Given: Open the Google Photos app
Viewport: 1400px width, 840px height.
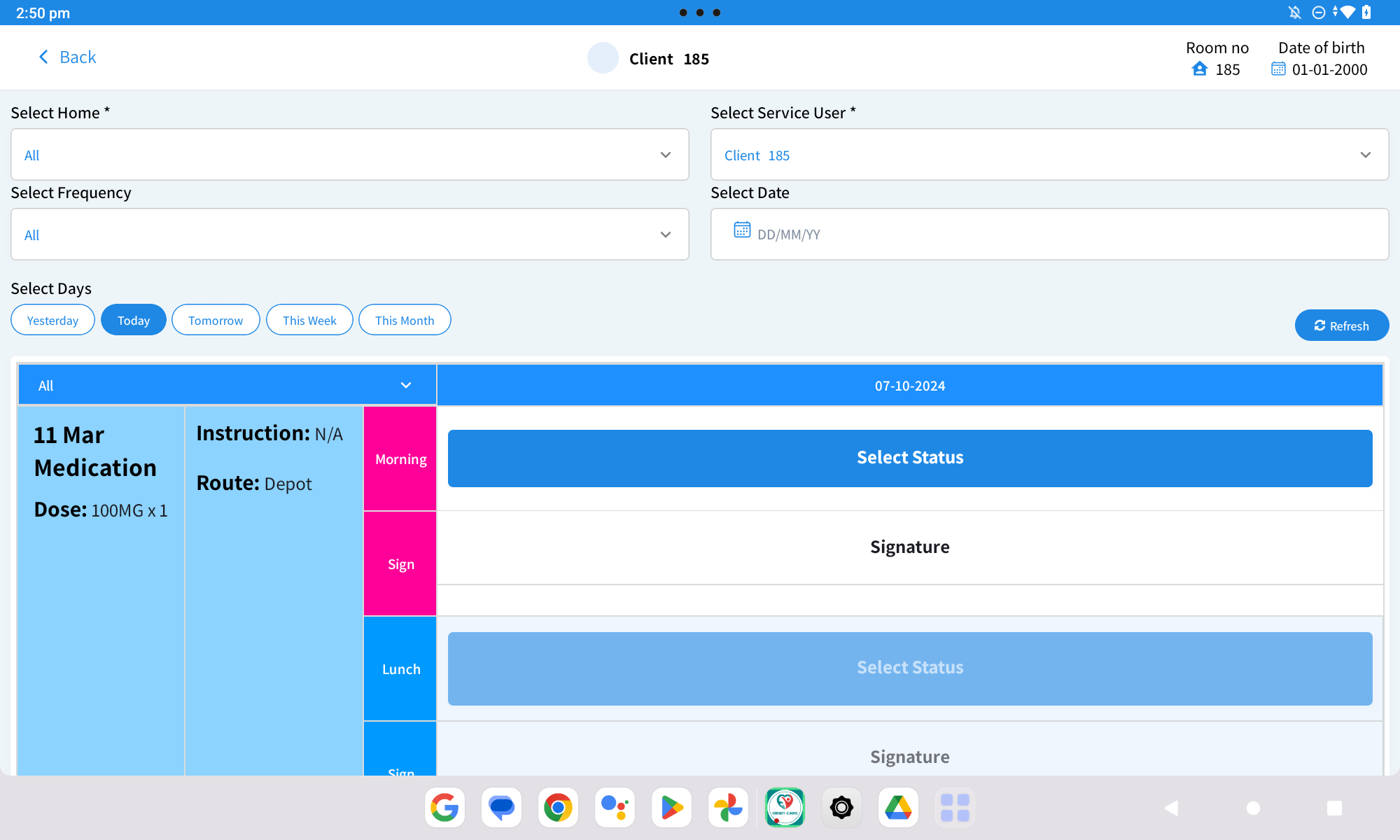Looking at the screenshot, I should (728, 808).
